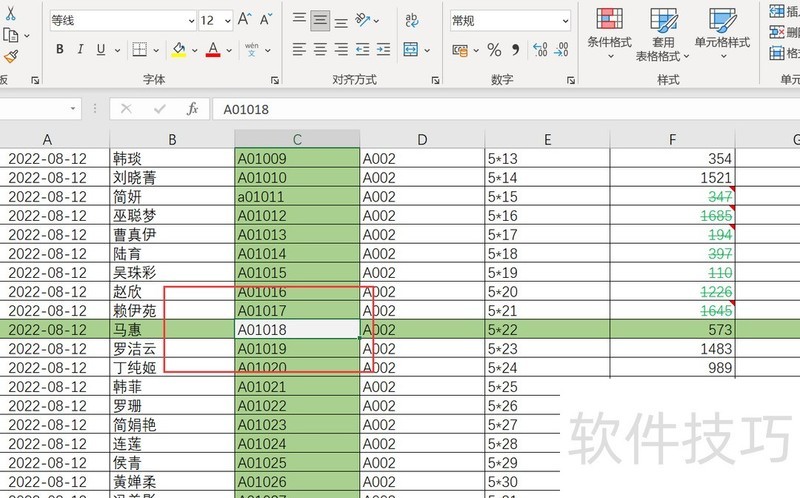Apply the yellow fill color bucket
The height and width of the screenshot is (498, 800).
tap(179, 49)
